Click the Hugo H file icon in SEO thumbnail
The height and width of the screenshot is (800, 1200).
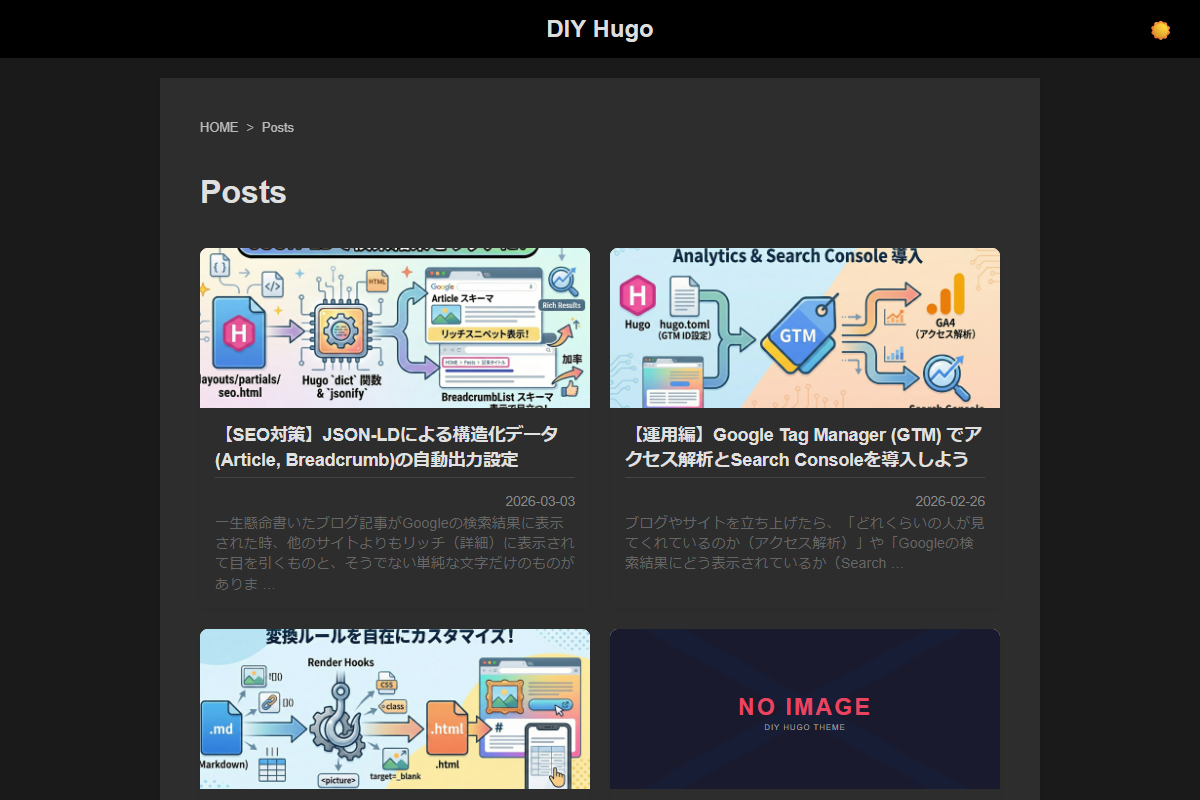click(238, 331)
